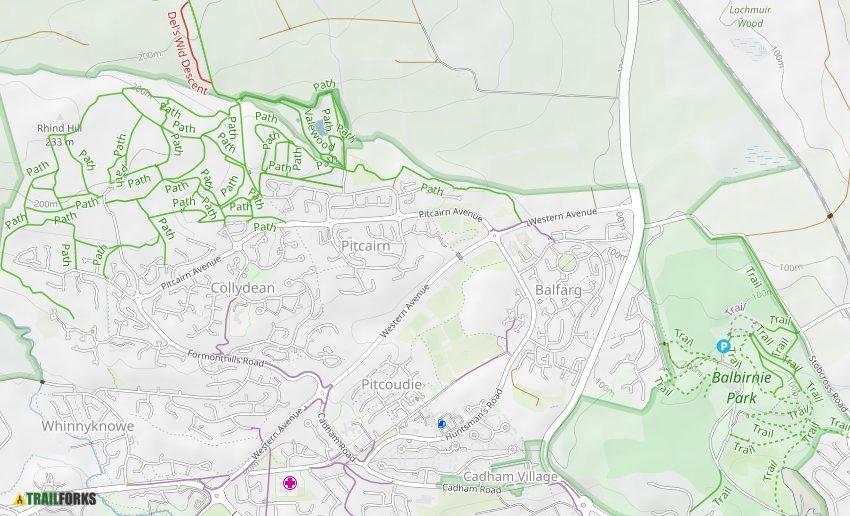The height and width of the screenshot is (516, 850).
Task: Click the Cadham Village label
Action: coord(510,476)
